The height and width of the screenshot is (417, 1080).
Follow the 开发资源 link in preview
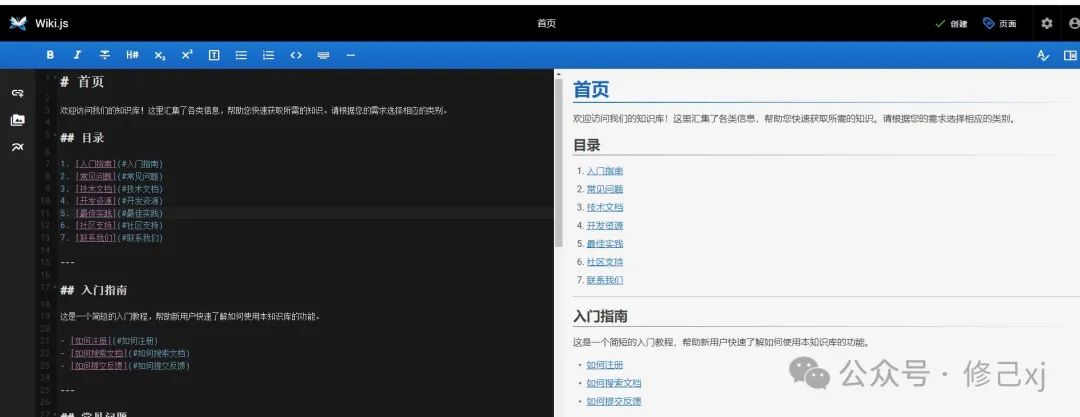click(605, 225)
